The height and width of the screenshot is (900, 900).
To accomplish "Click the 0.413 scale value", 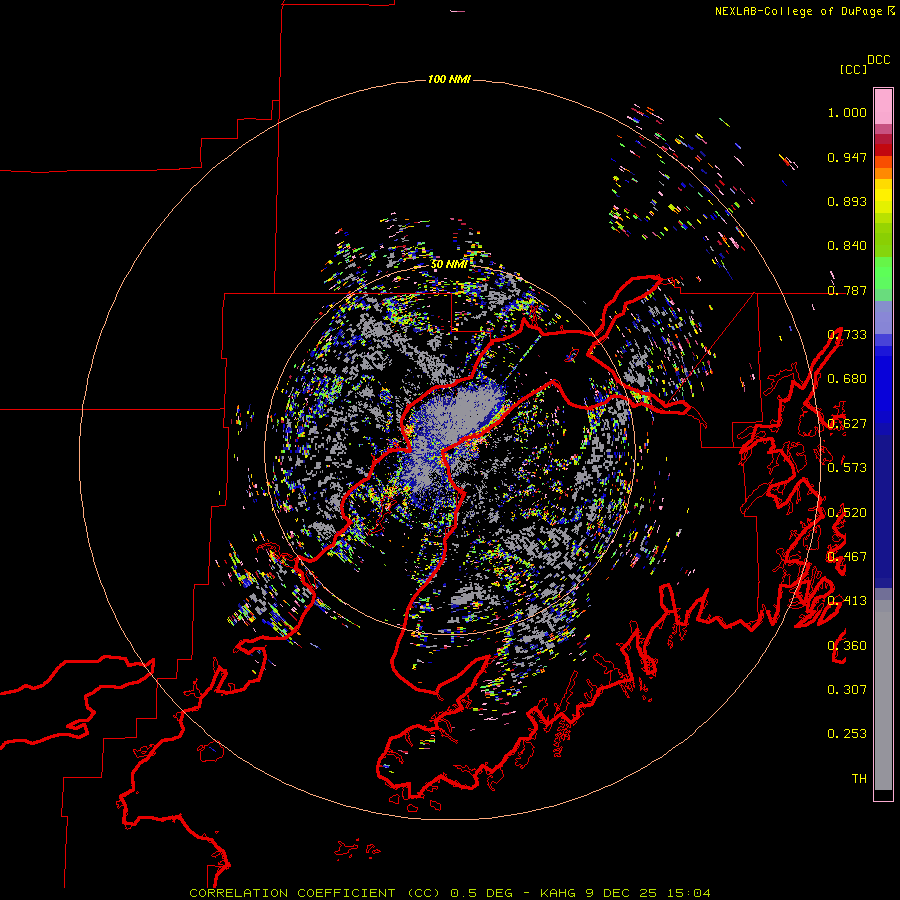I will [x=847, y=601].
